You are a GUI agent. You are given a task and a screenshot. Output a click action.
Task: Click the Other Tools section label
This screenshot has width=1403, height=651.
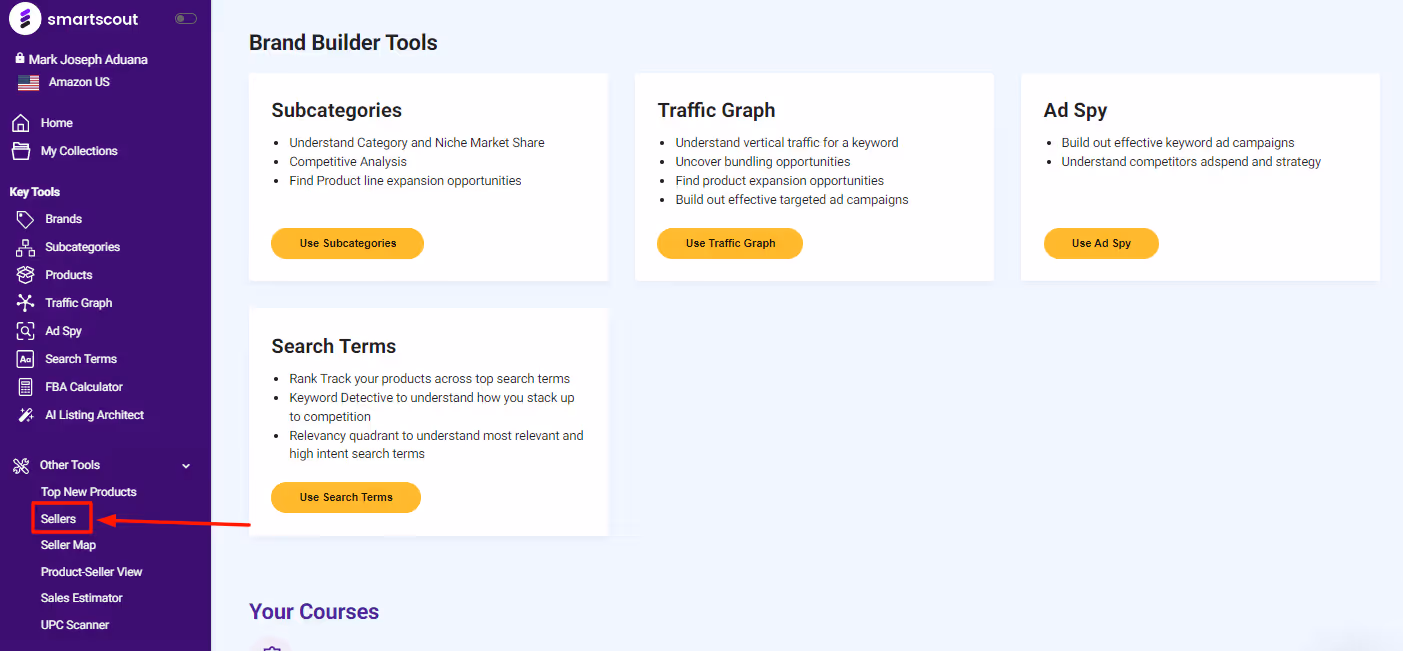coord(70,465)
